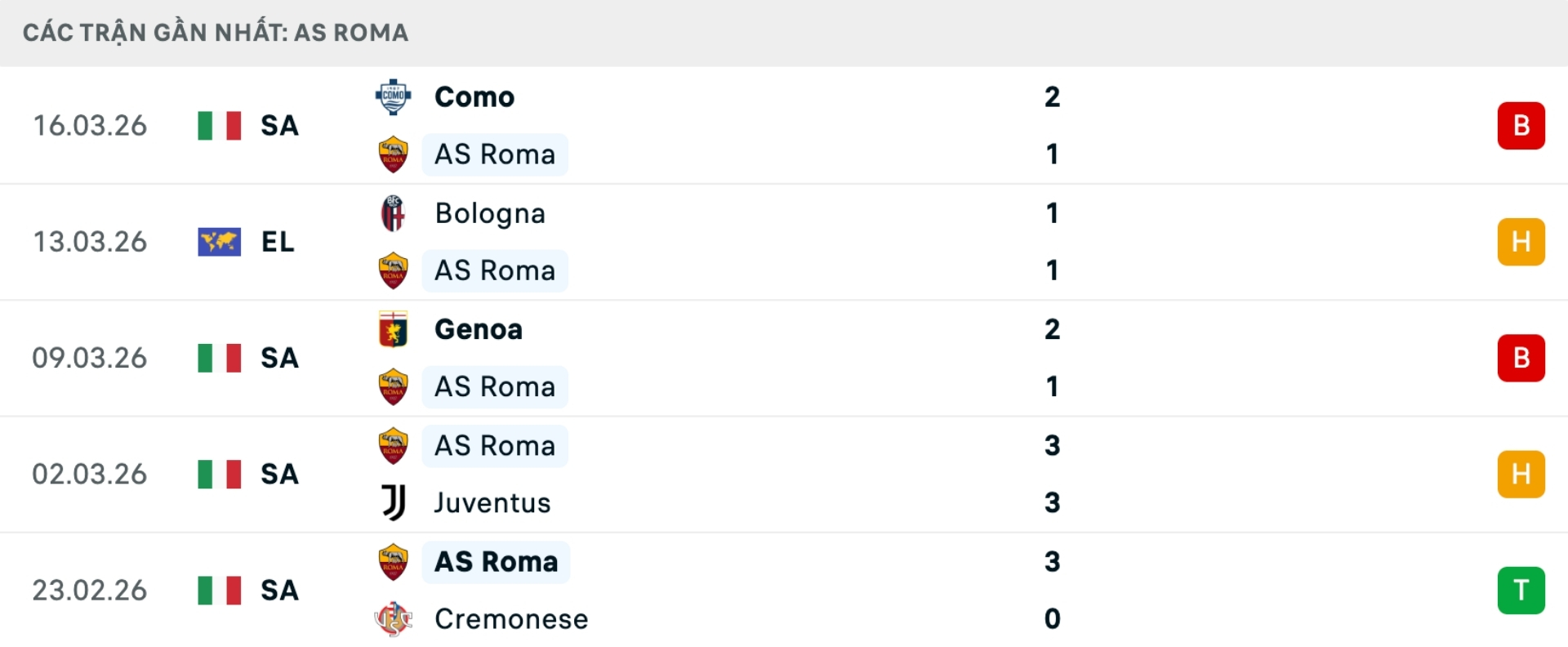Open the match dated 02.03.26
The image size is (1568, 647).
[x=90, y=474]
